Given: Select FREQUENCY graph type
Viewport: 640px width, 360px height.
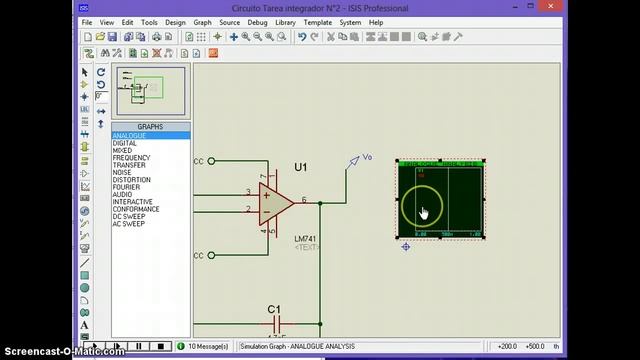Looking at the screenshot, I should [x=151, y=158].
